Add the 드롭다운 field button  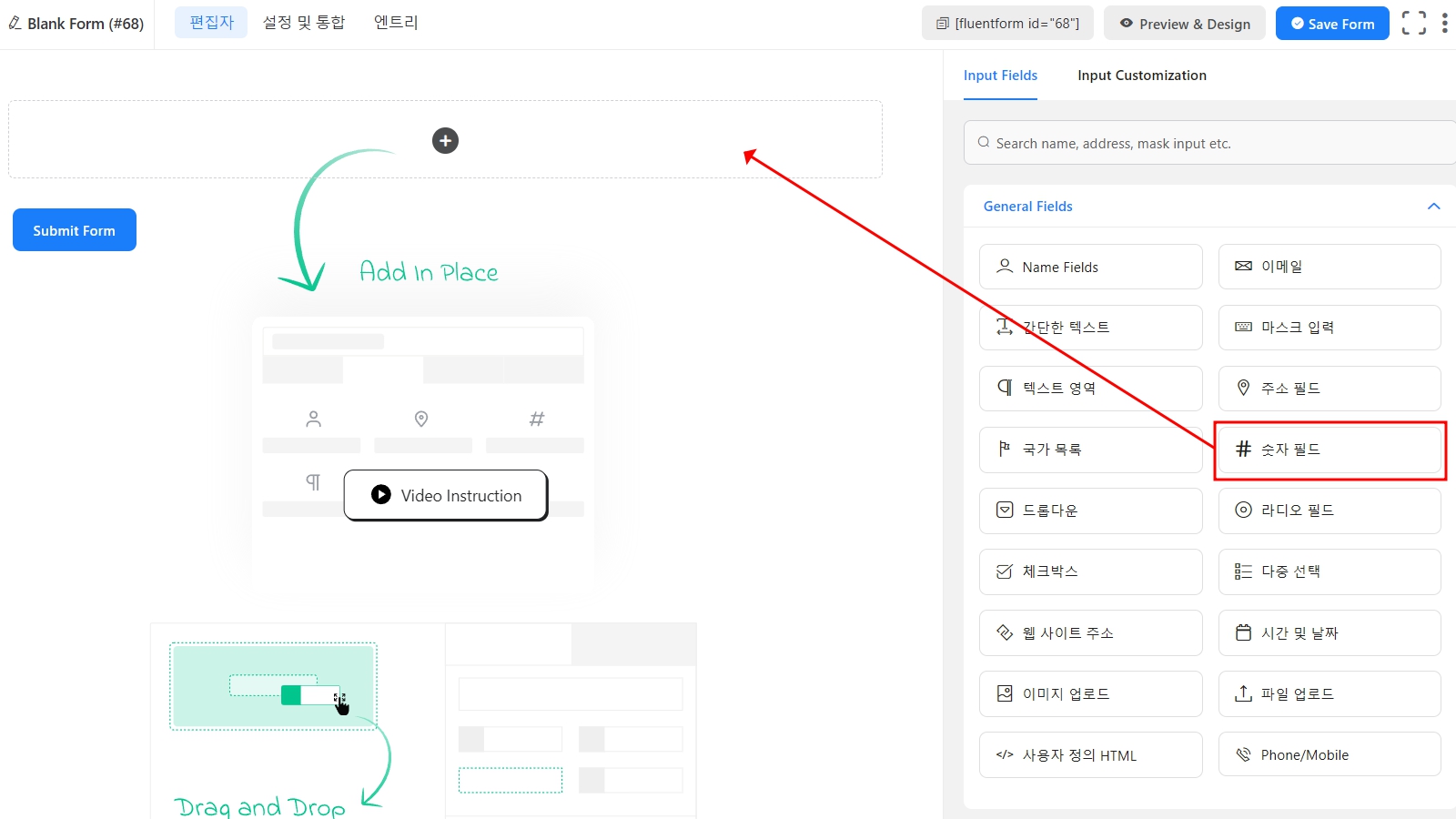point(1091,511)
